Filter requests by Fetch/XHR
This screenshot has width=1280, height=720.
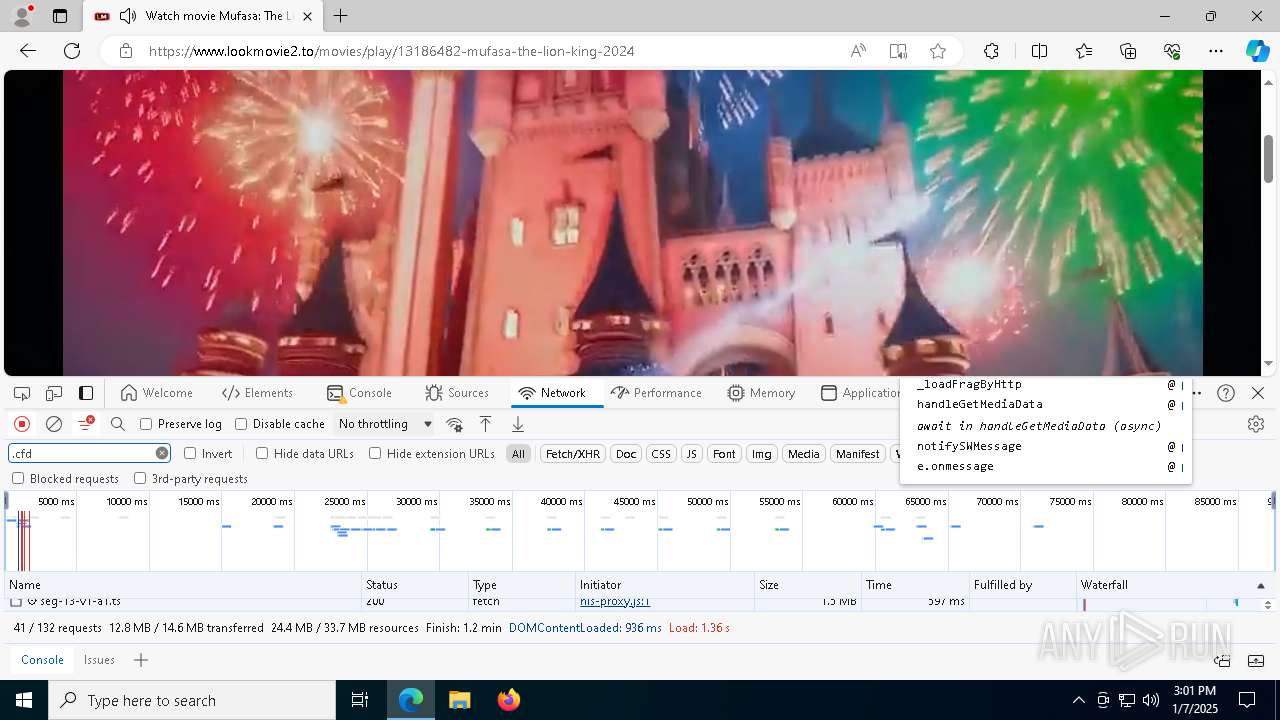click(572, 454)
